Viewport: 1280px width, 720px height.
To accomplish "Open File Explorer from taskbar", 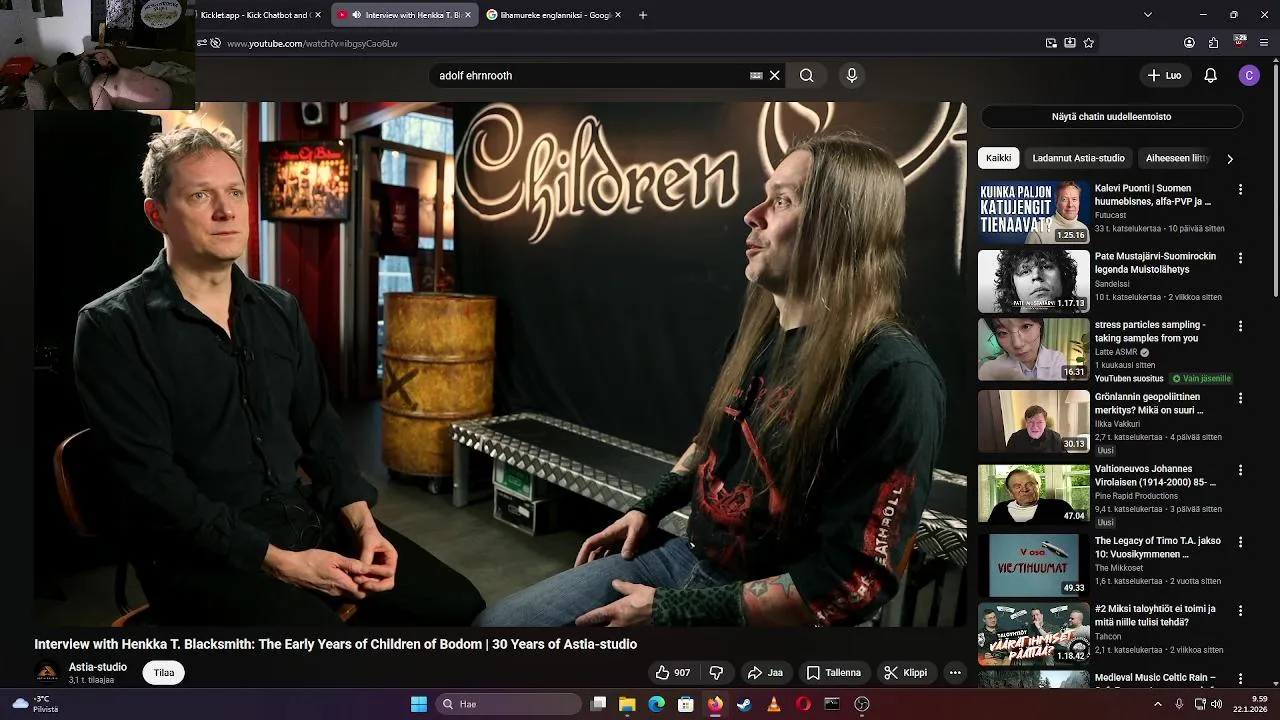I will point(627,704).
